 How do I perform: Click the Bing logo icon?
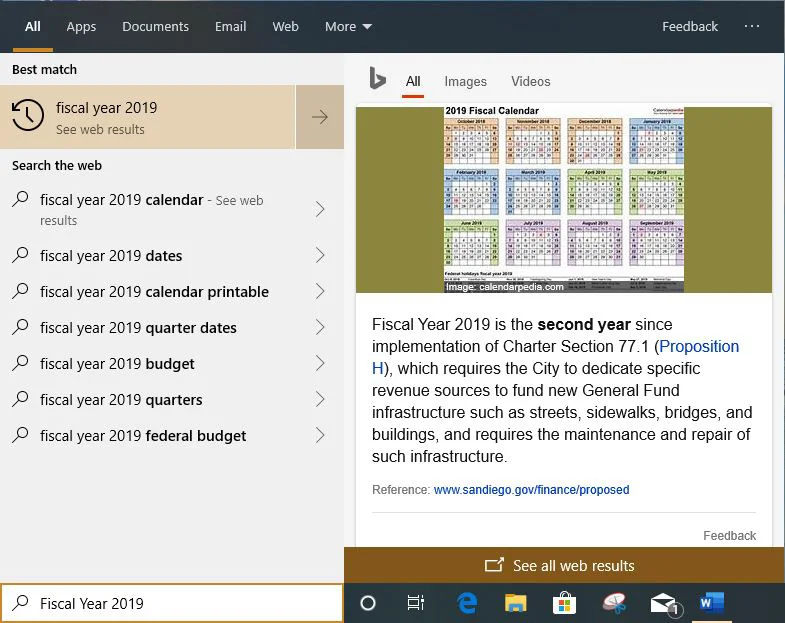tap(377, 78)
